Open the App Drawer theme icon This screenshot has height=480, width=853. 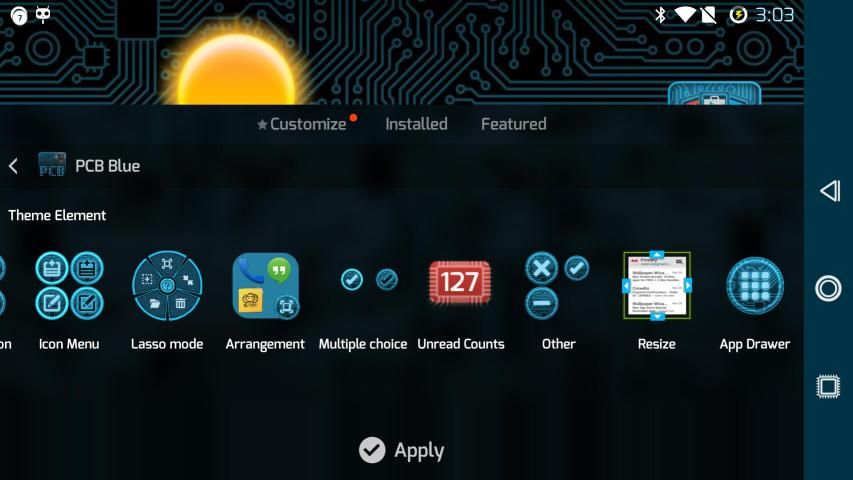(x=754, y=286)
